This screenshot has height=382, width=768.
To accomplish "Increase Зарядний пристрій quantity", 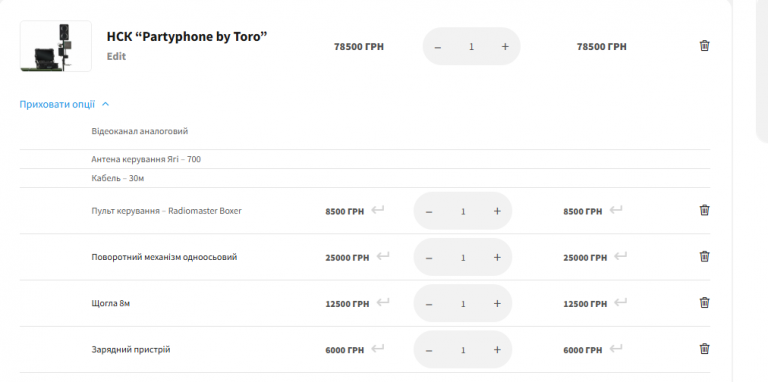I will coord(497,350).
